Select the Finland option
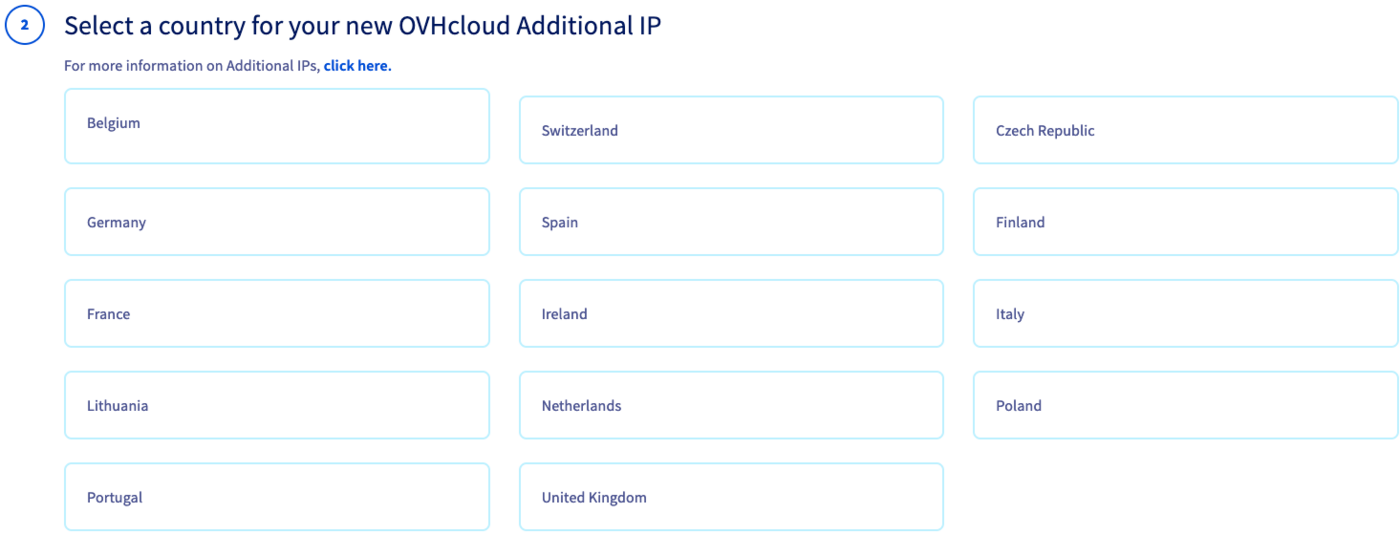The width and height of the screenshot is (1400, 535). [x=1185, y=222]
